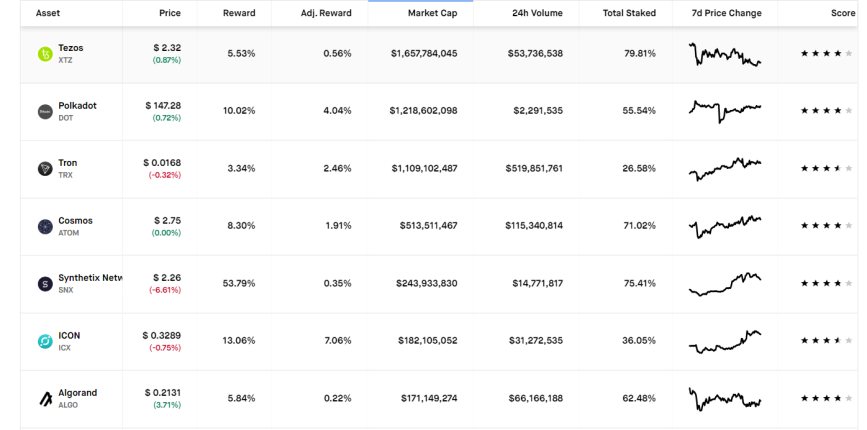The width and height of the screenshot is (867, 430).
Task: Sort the table by Market Cap column
Action: click(432, 13)
